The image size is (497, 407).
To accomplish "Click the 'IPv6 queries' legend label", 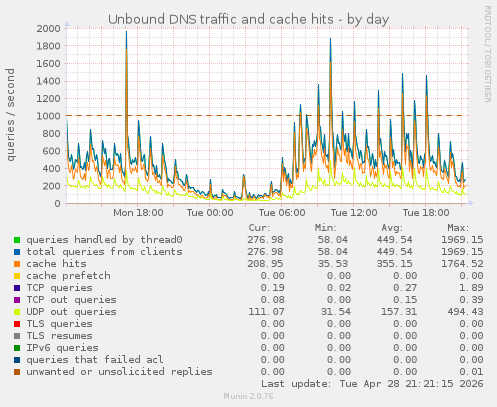I will coord(62,348).
